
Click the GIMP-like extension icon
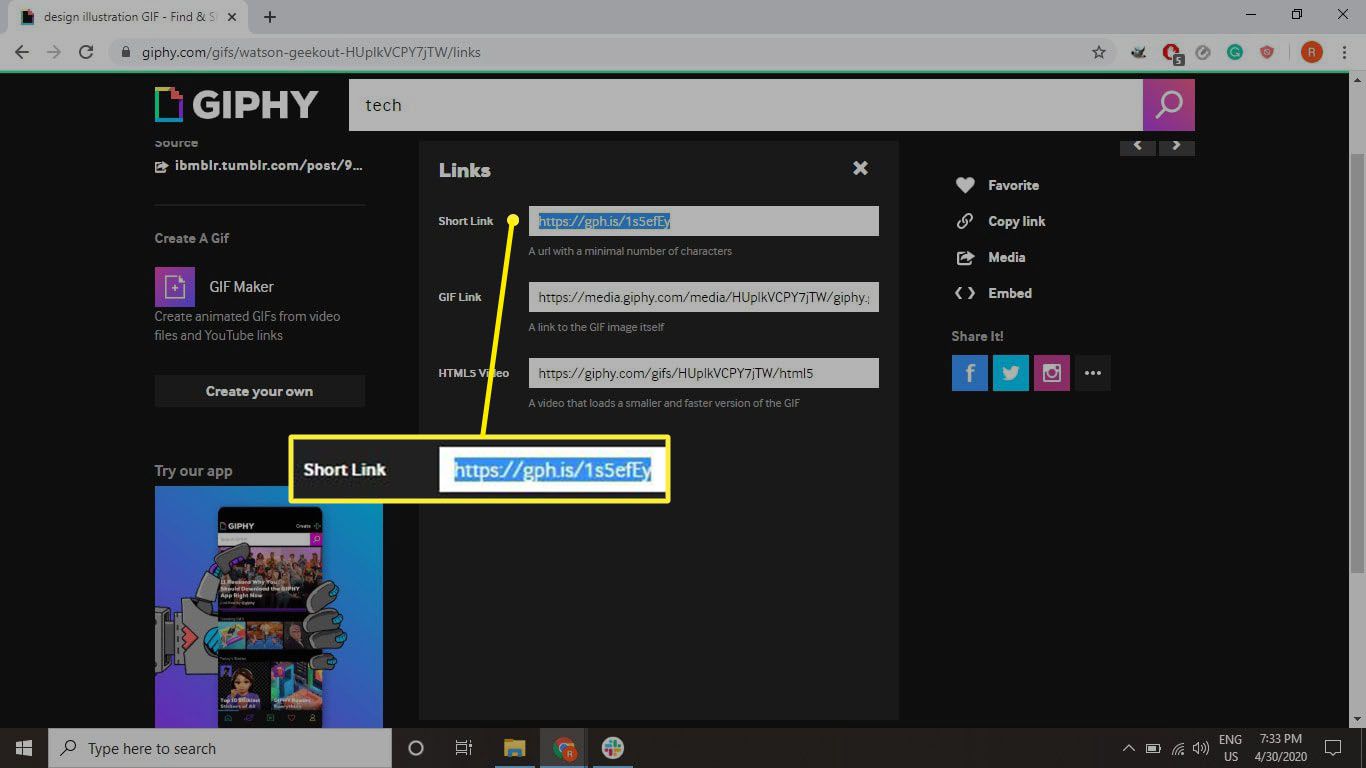[x=1139, y=52]
